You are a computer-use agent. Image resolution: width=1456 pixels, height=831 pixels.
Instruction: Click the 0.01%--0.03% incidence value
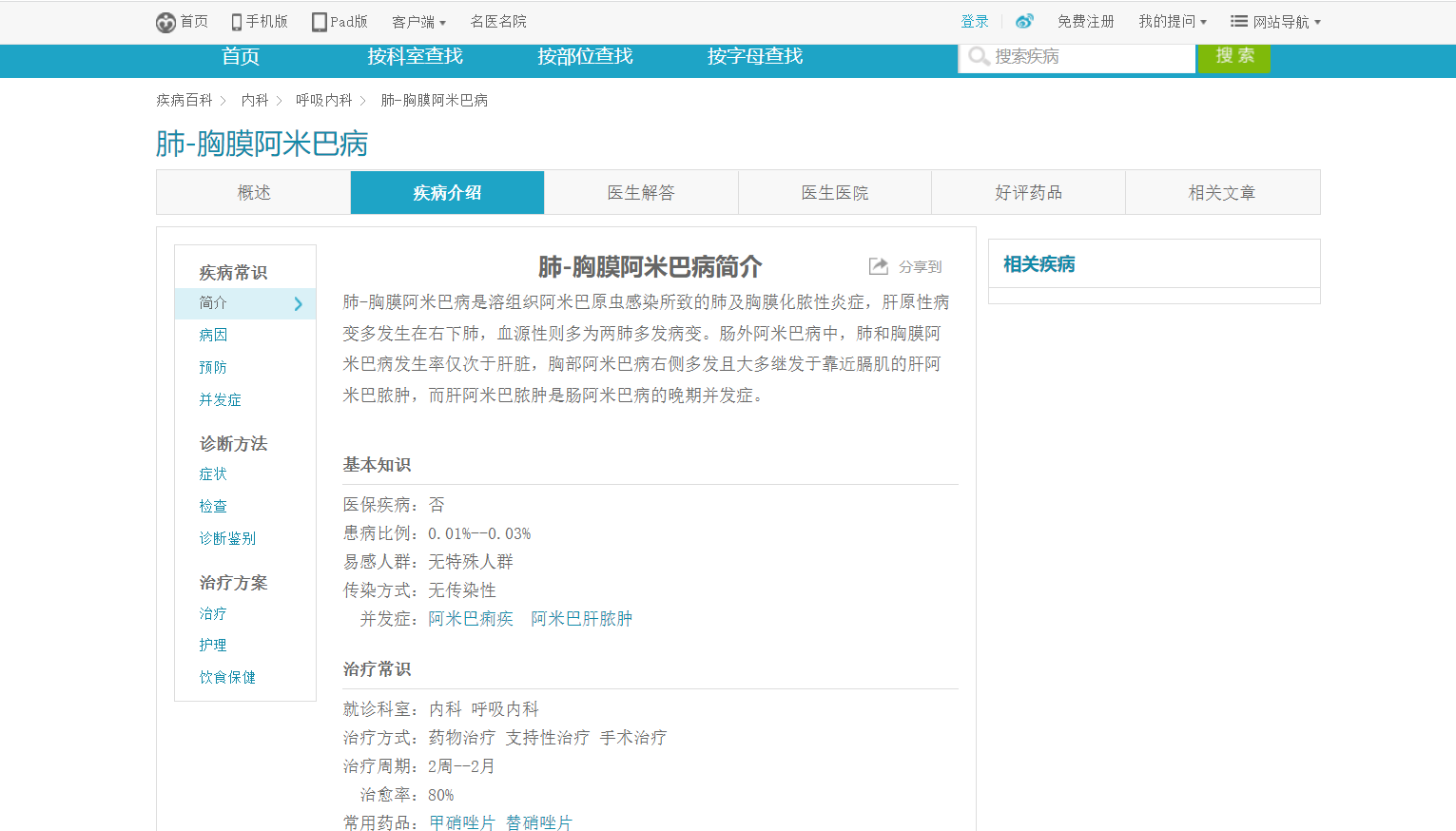point(479,533)
